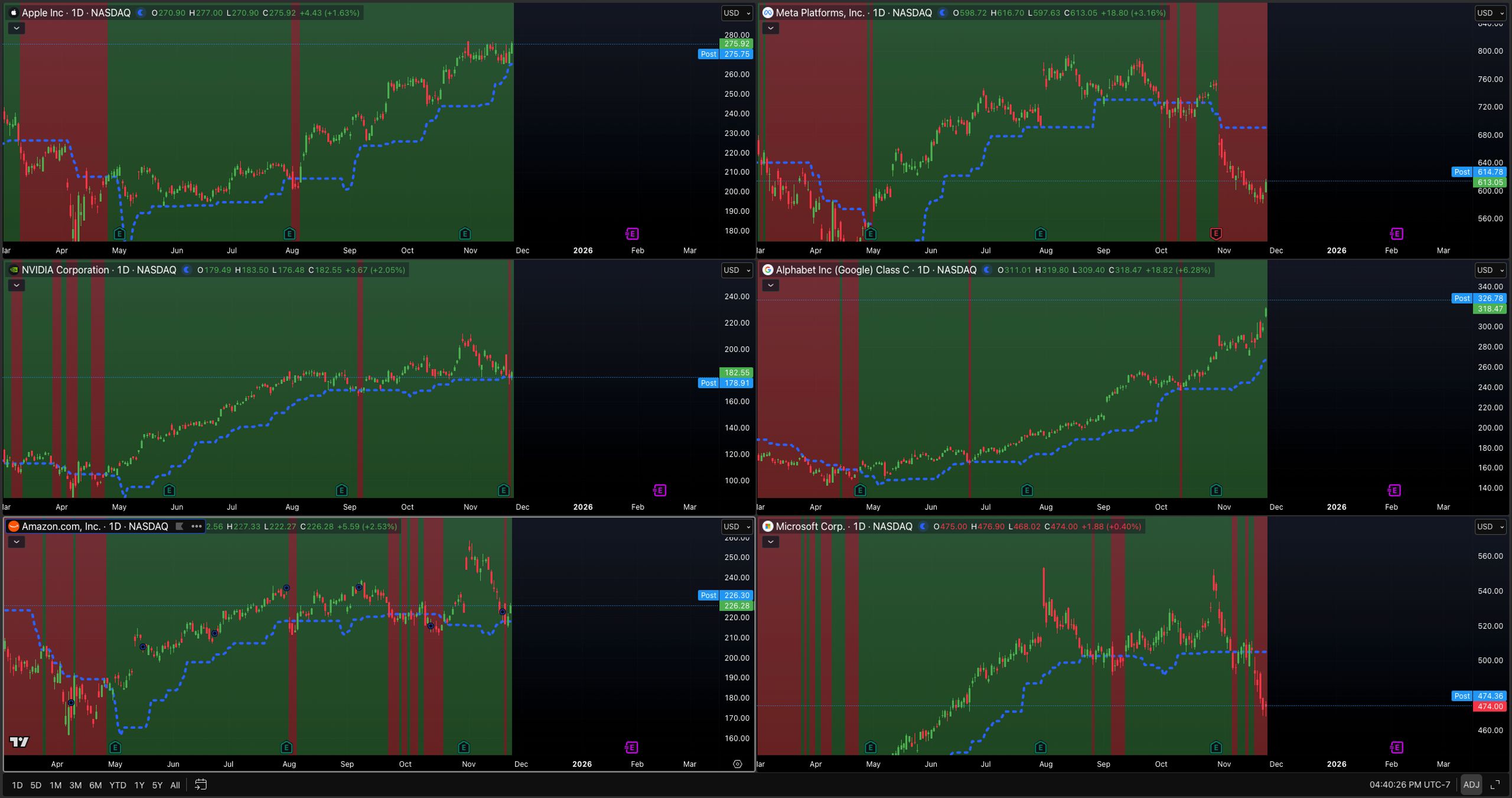Click the moon session icon in the Apple header
This screenshot has width=1512, height=798.
141,12
